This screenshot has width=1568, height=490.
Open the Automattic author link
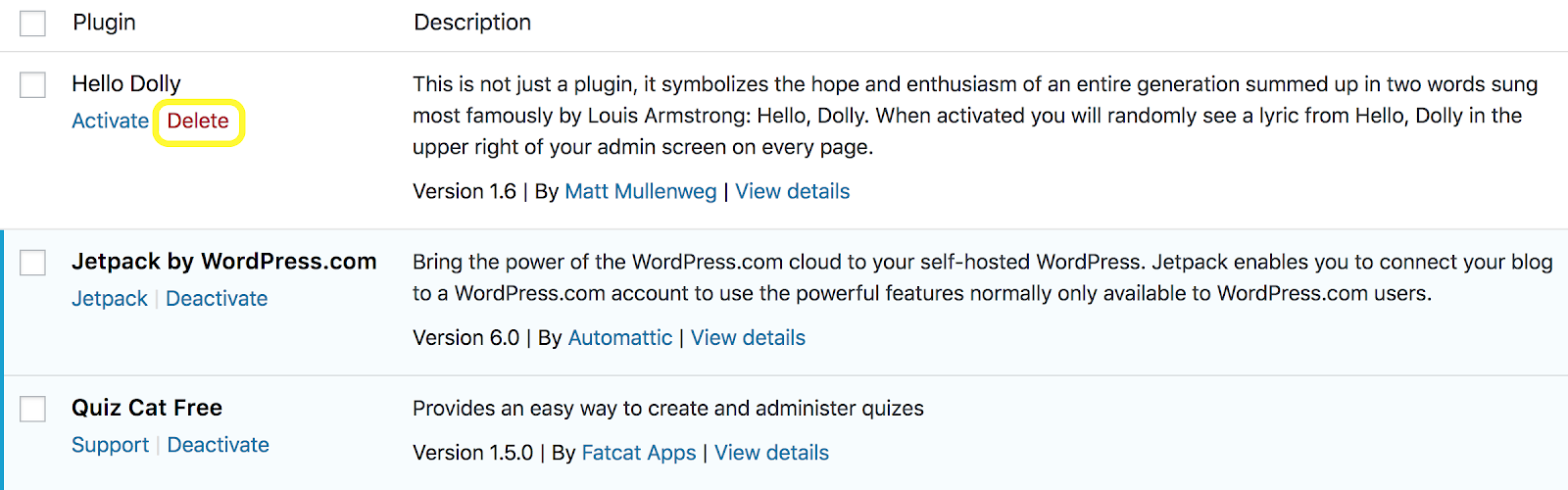coord(619,338)
